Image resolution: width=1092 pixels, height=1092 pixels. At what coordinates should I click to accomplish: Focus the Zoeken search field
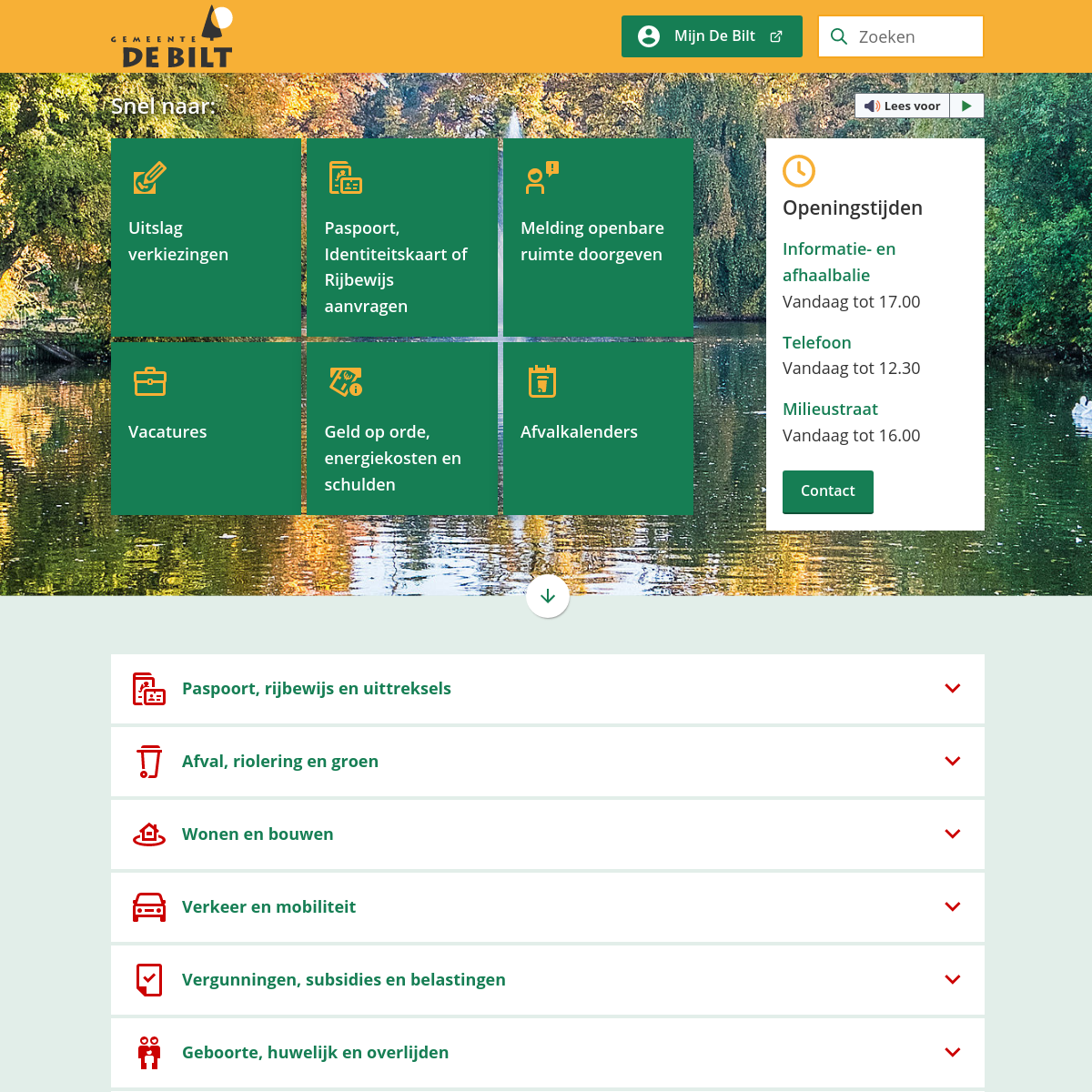point(901,36)
